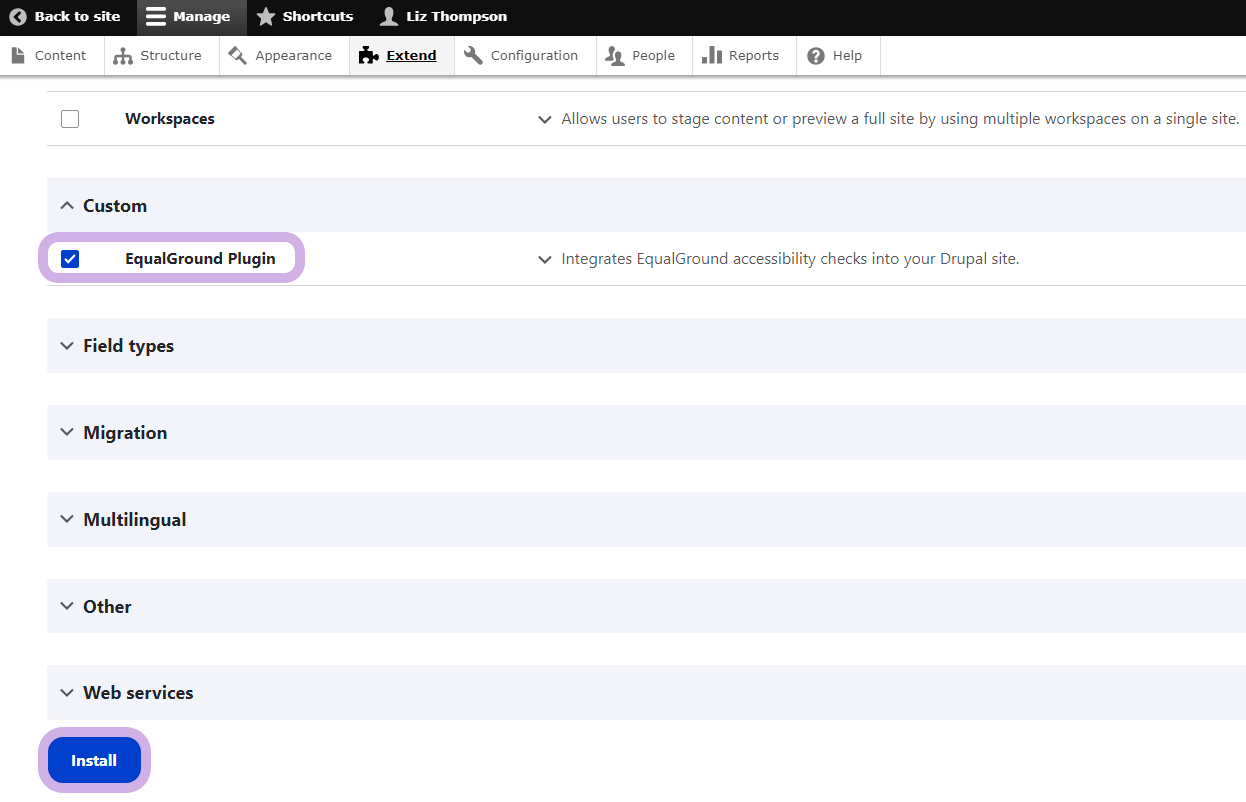Click the Content page icon

click(18, 56)
